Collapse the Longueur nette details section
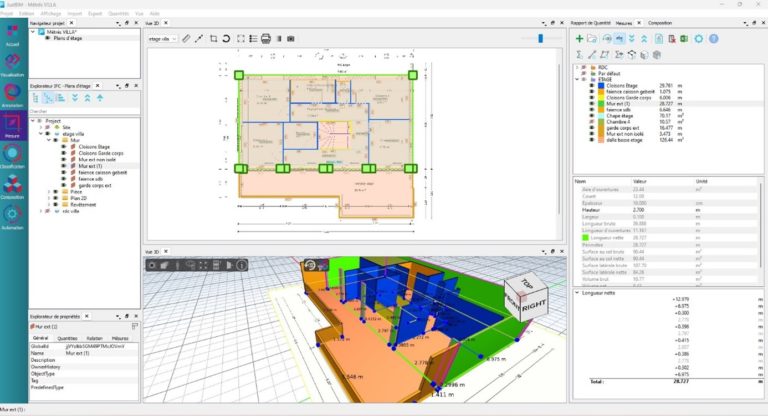This screenshot has width=768, height=416. pyautogui.click(x=577, y=293)
